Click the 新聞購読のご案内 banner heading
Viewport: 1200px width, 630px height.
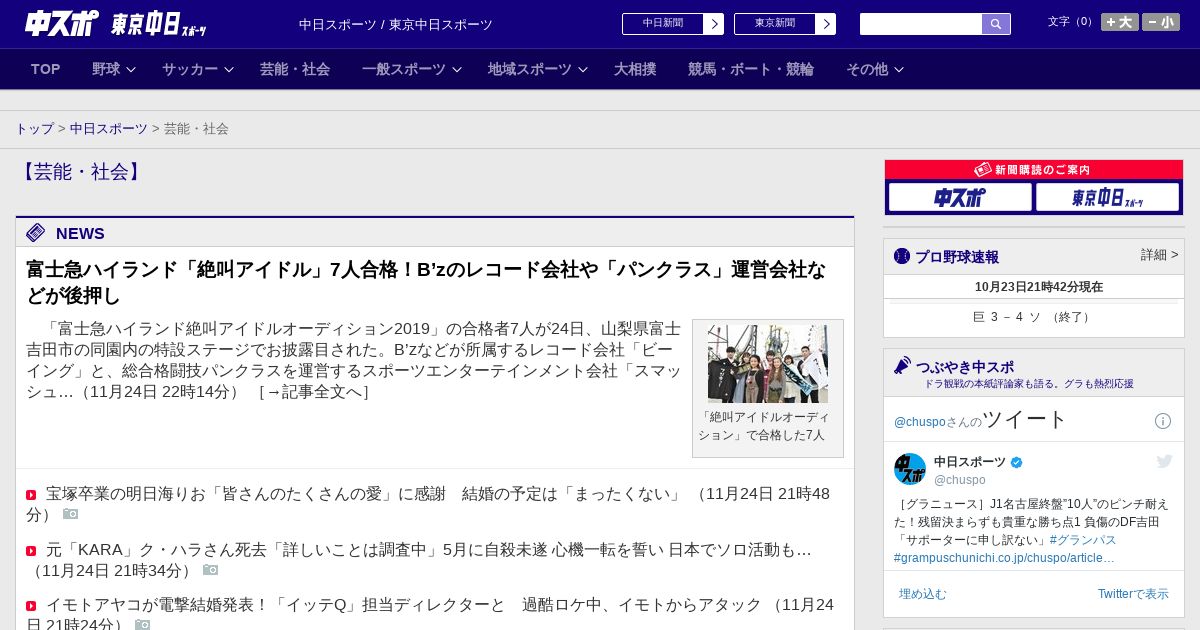1033,170
